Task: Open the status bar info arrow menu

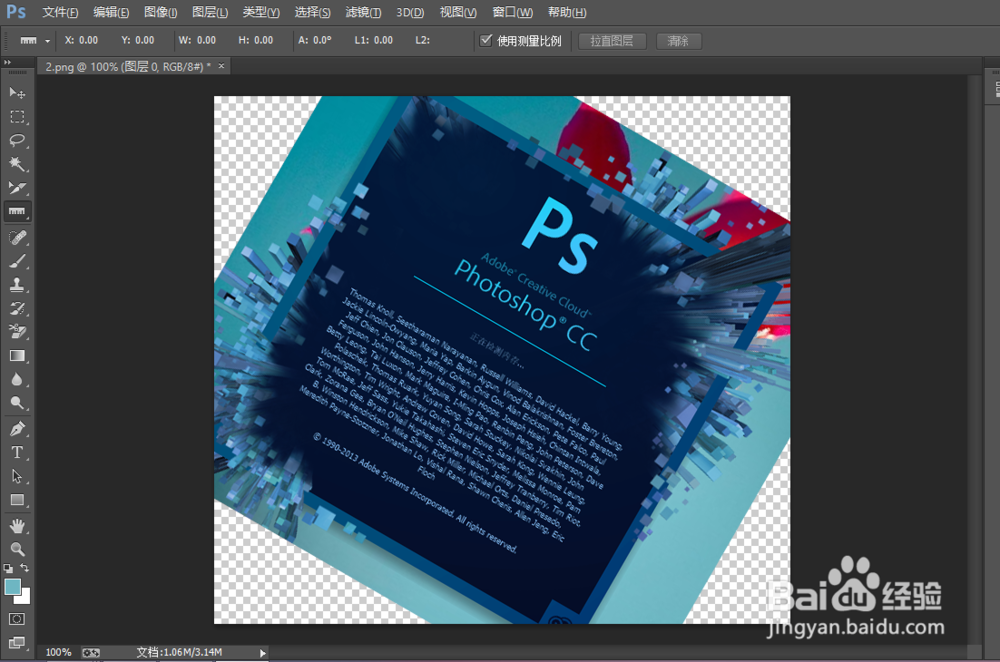Action: (x=262, y=652)
